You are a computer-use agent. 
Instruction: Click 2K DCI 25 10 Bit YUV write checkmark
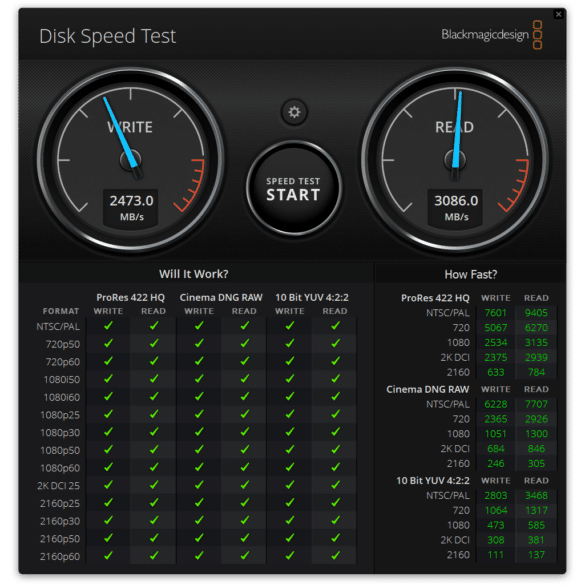(x=290, y=485)
